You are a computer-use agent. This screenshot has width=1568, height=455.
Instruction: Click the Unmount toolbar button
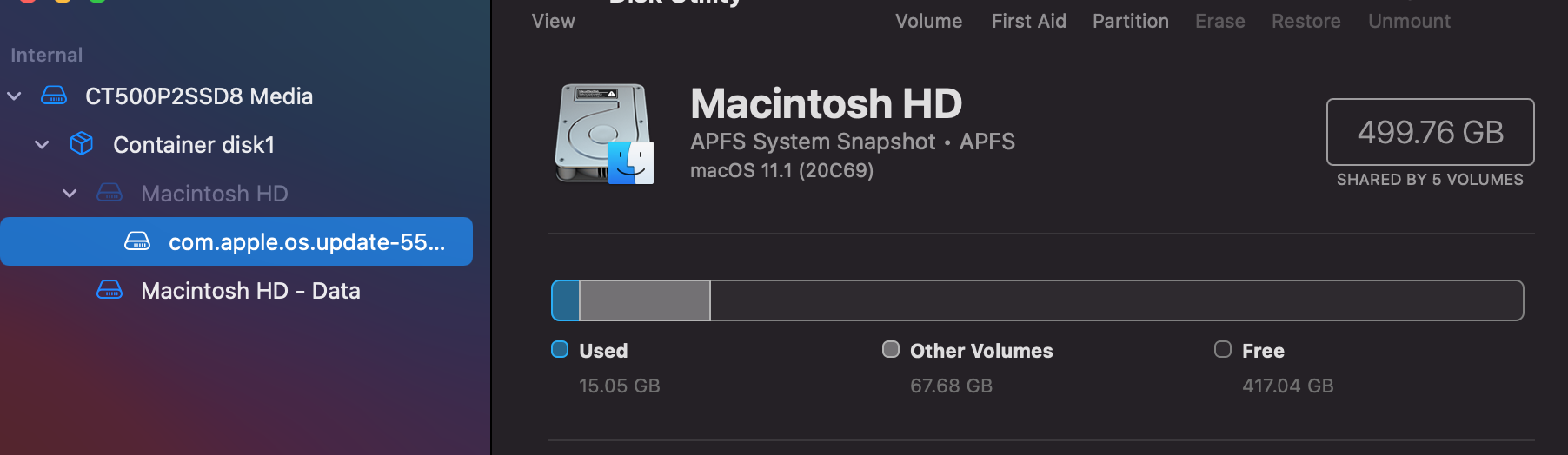1409,21
